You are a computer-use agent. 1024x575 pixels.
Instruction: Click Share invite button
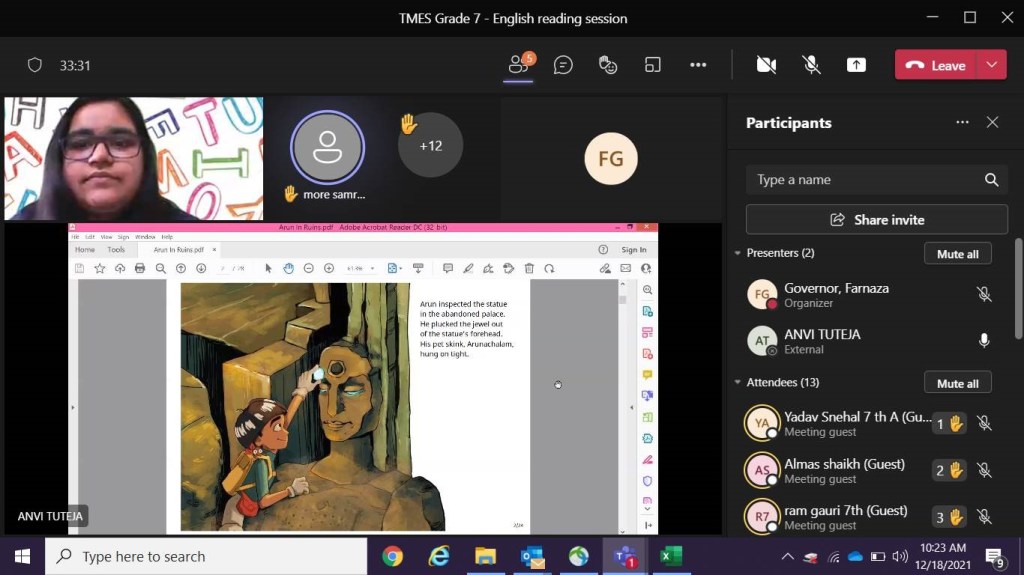pos(876,220)
